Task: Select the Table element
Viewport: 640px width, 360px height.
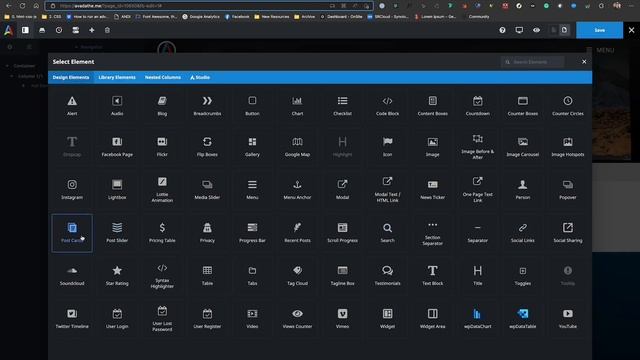Action: [207, 276]
